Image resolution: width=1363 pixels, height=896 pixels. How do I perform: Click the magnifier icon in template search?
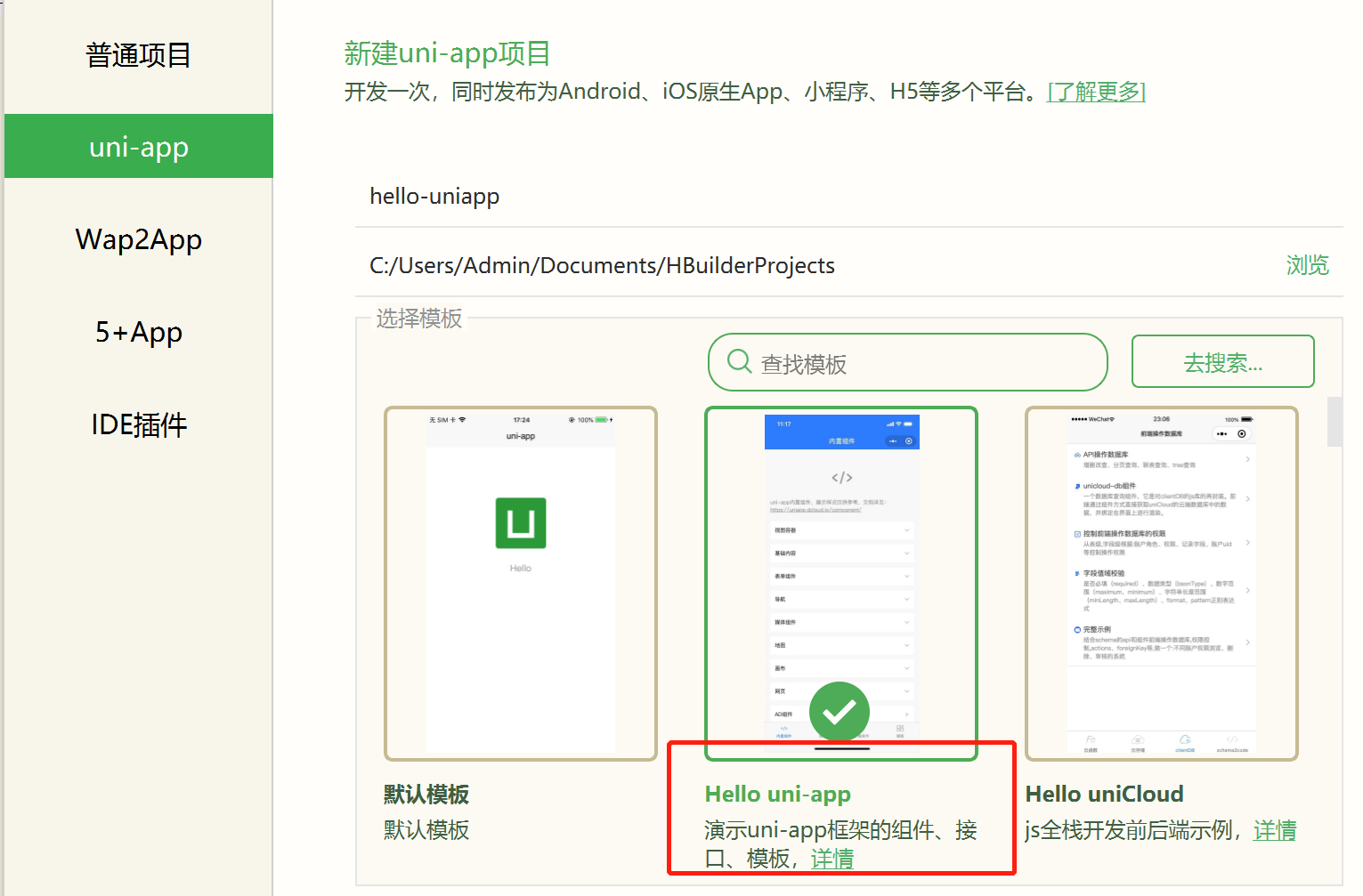pos(739,361)
